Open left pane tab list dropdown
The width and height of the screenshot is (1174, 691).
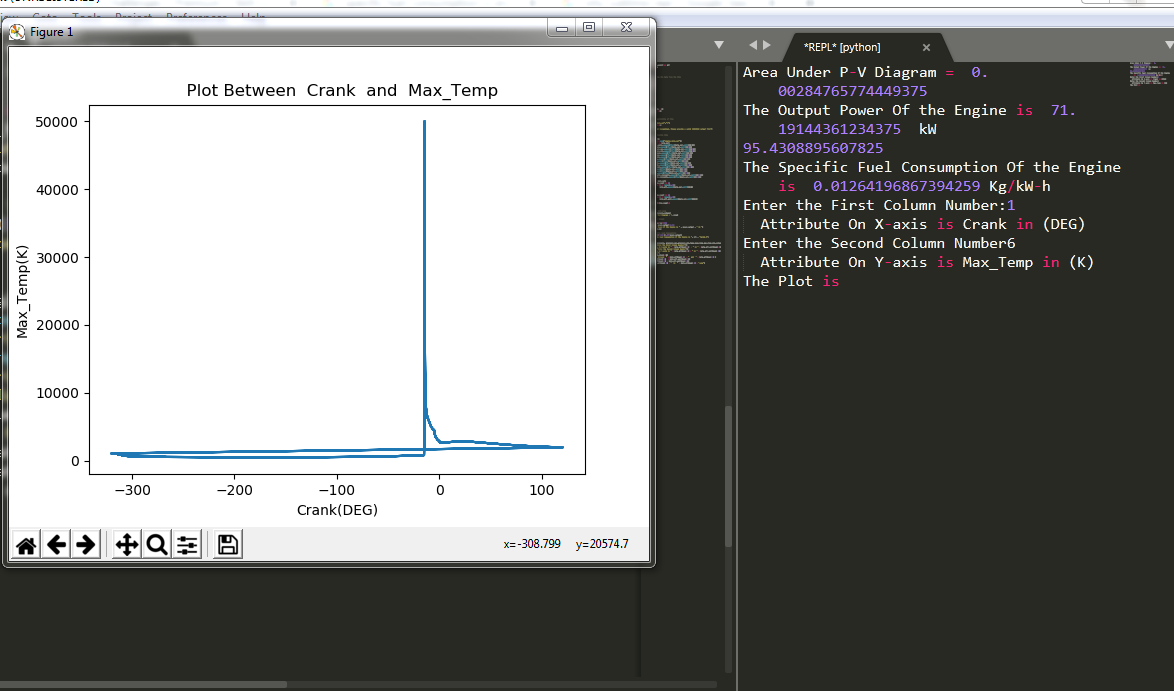click(718, 45)
